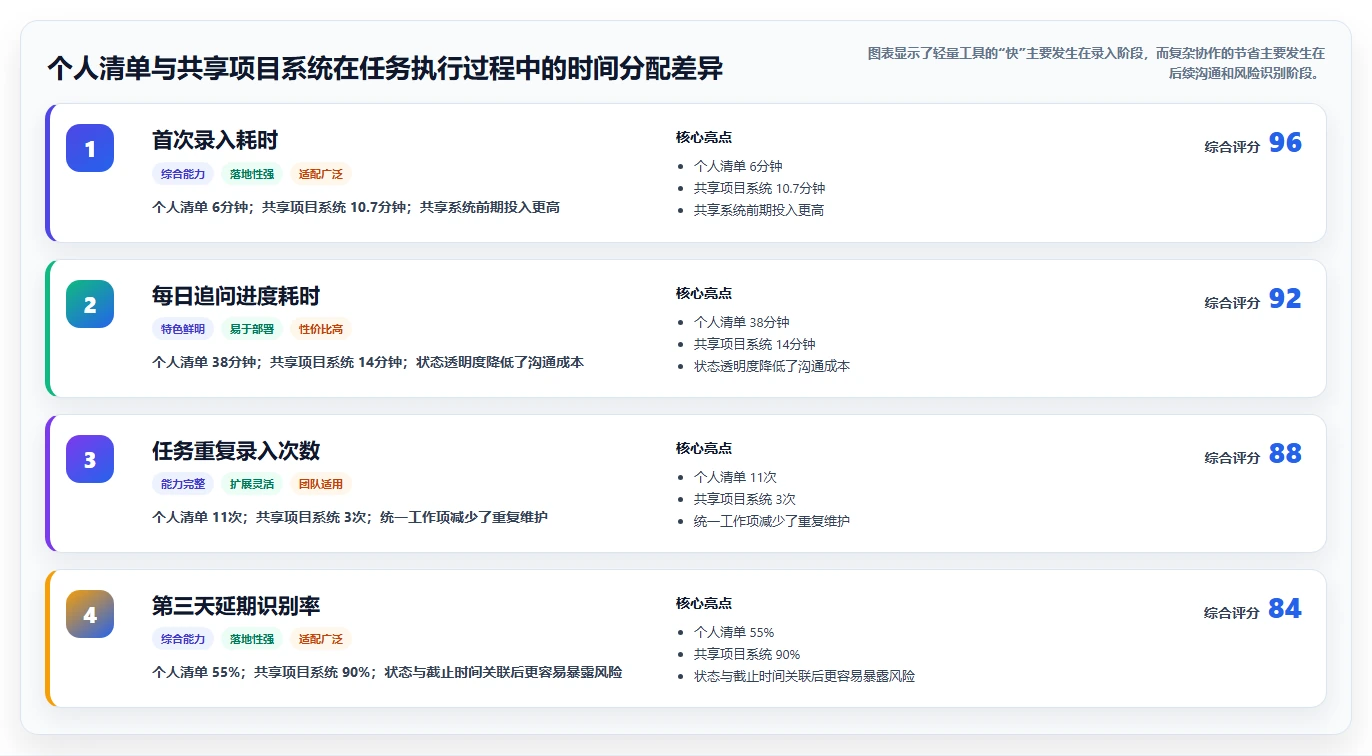Click the score value 96
Image resolution: width=1372 pixels, height=756 pixels.
click(x=1285, y=143)
